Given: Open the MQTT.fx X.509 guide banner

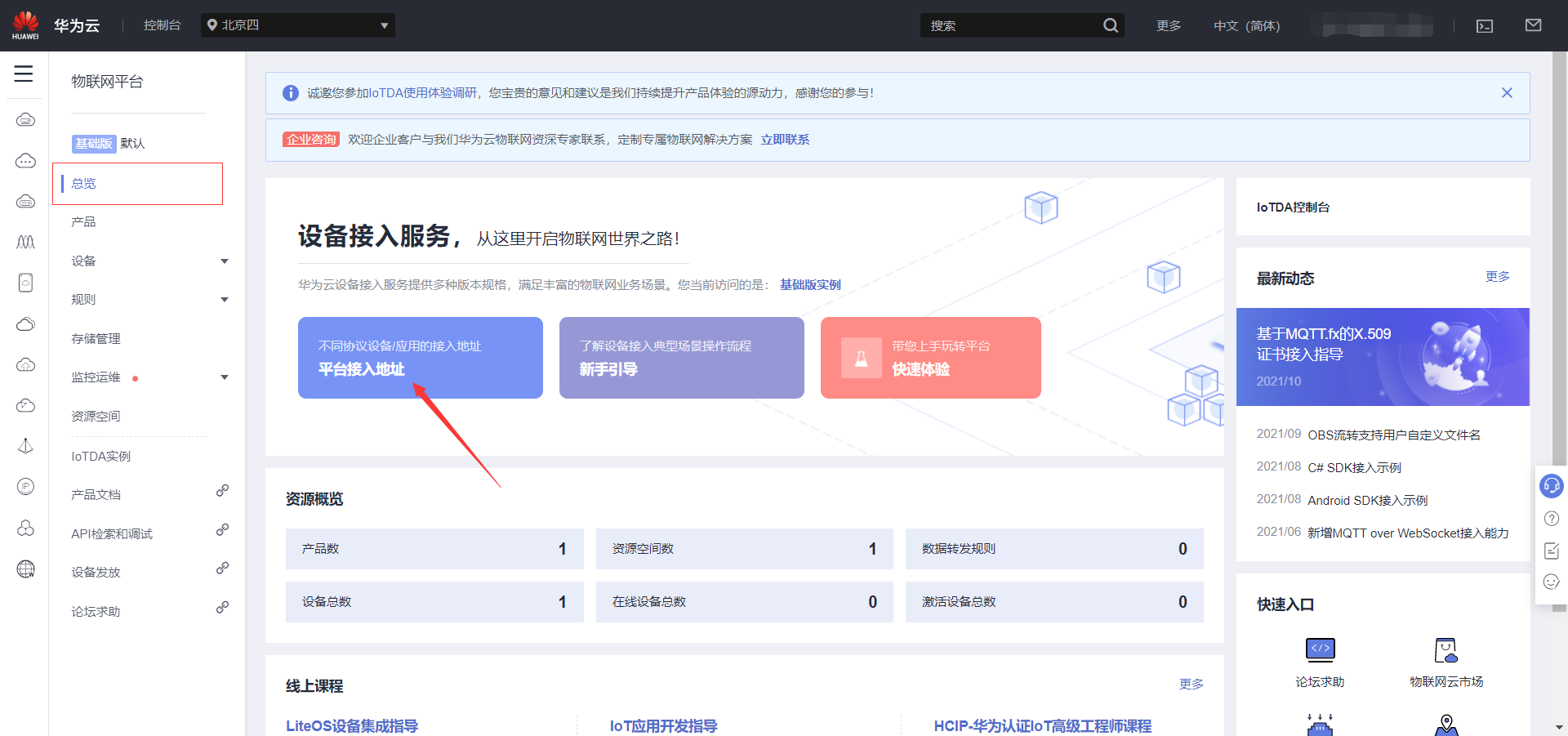Looking at the screenshot, I should click(x=1383, y=357).
